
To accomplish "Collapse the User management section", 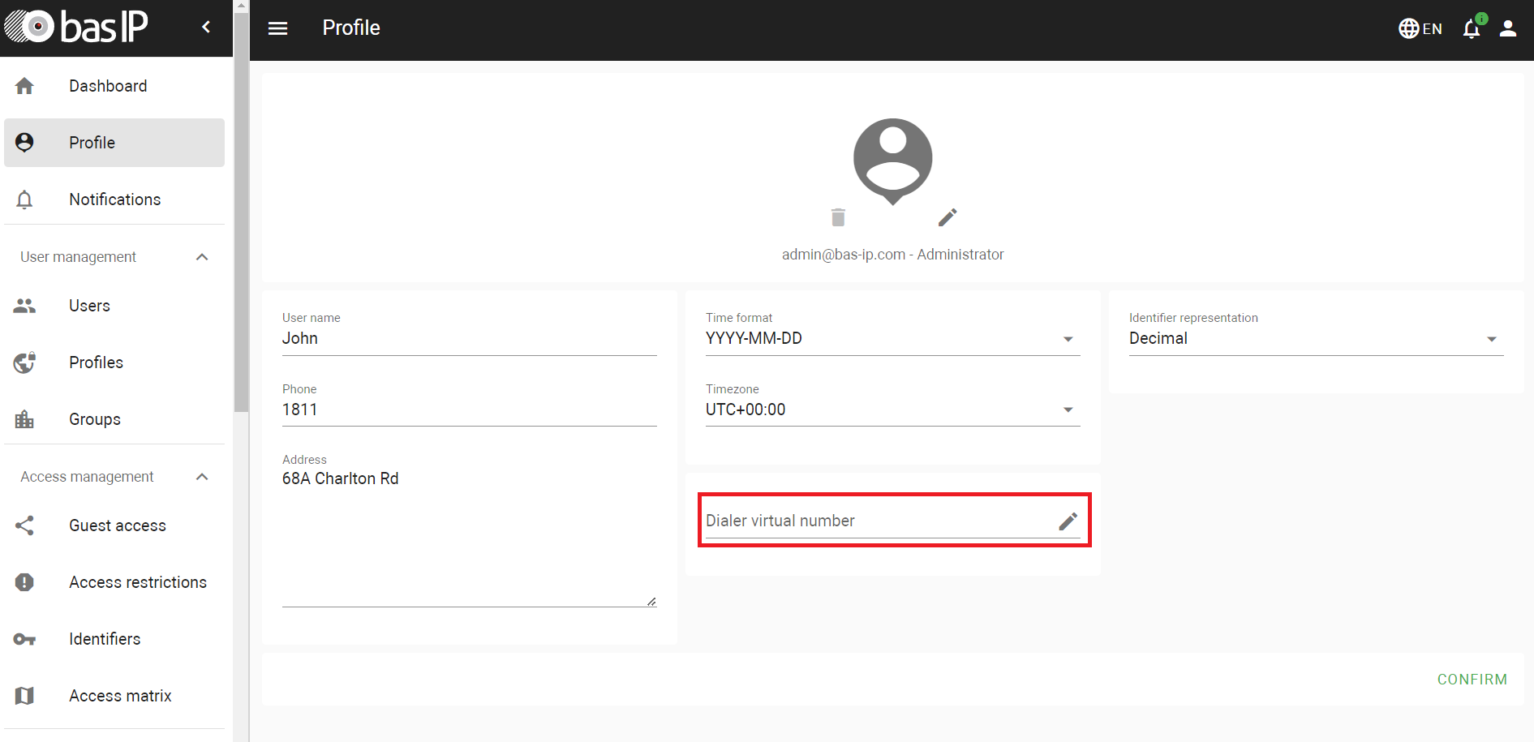I will tap(201, 256).
